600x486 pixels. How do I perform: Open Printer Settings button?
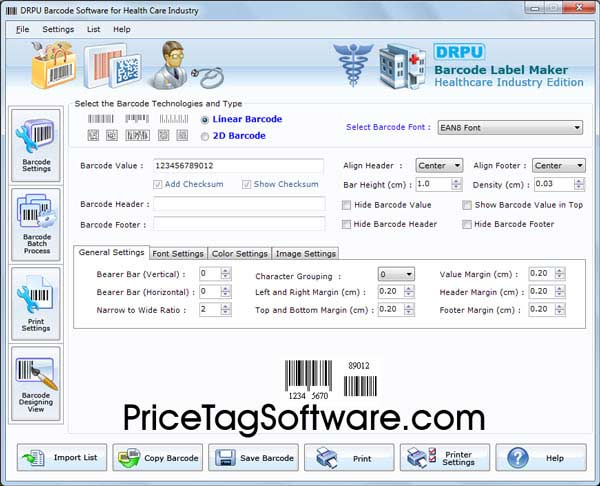coord(445,457)
